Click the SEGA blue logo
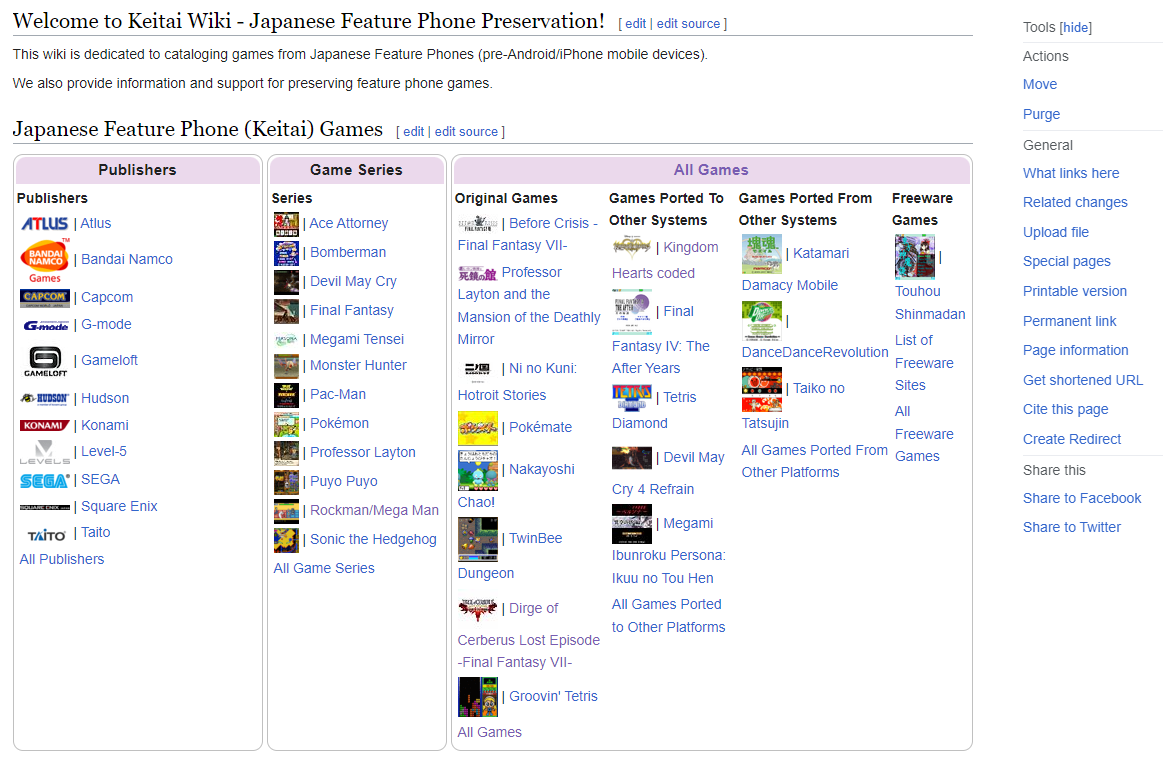The height and width of the screenshot is (762, 1163). 45,481
